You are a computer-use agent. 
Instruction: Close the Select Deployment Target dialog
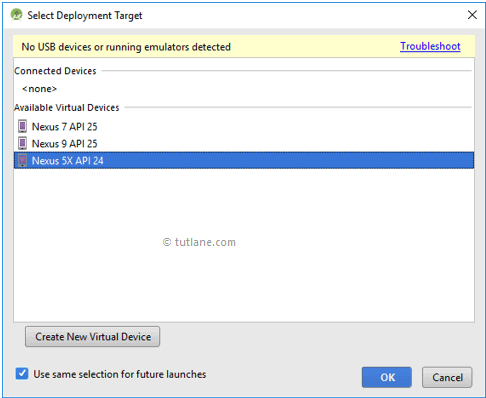[472, 15]
